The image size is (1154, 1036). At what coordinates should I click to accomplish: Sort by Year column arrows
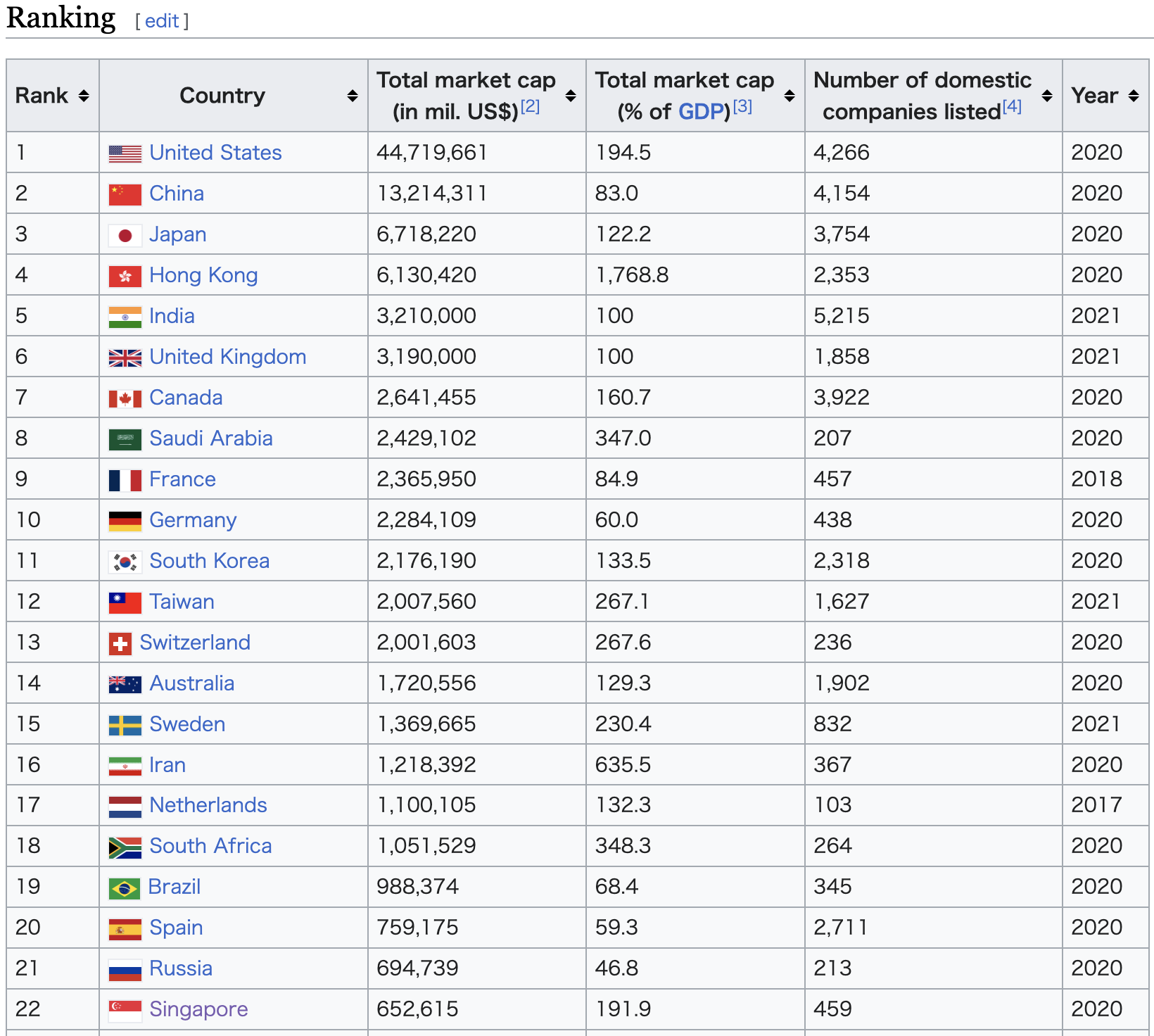click(1134, 96)
